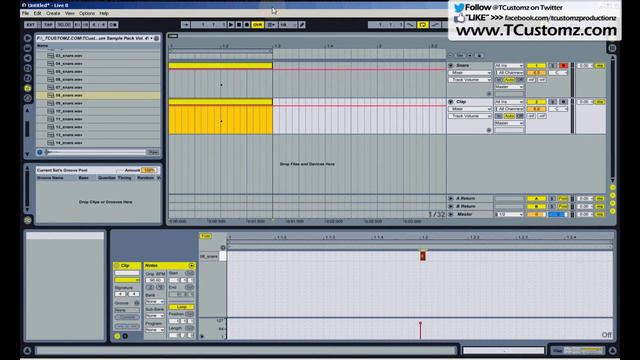Toggle the Snare track activator button

tap(536, 66)
